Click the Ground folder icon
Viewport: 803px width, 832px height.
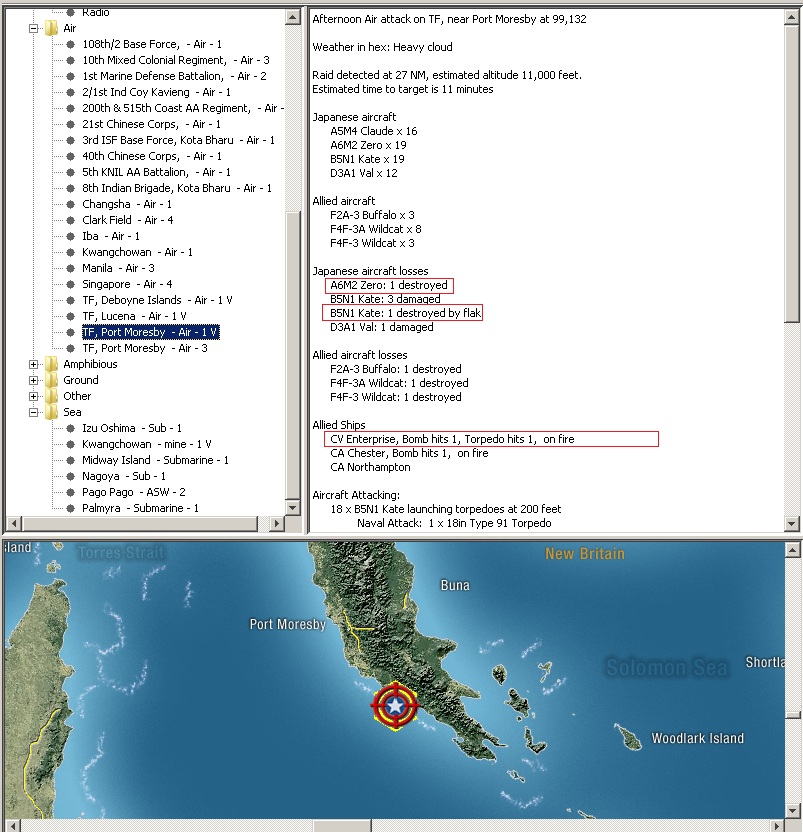pos(51,380)
